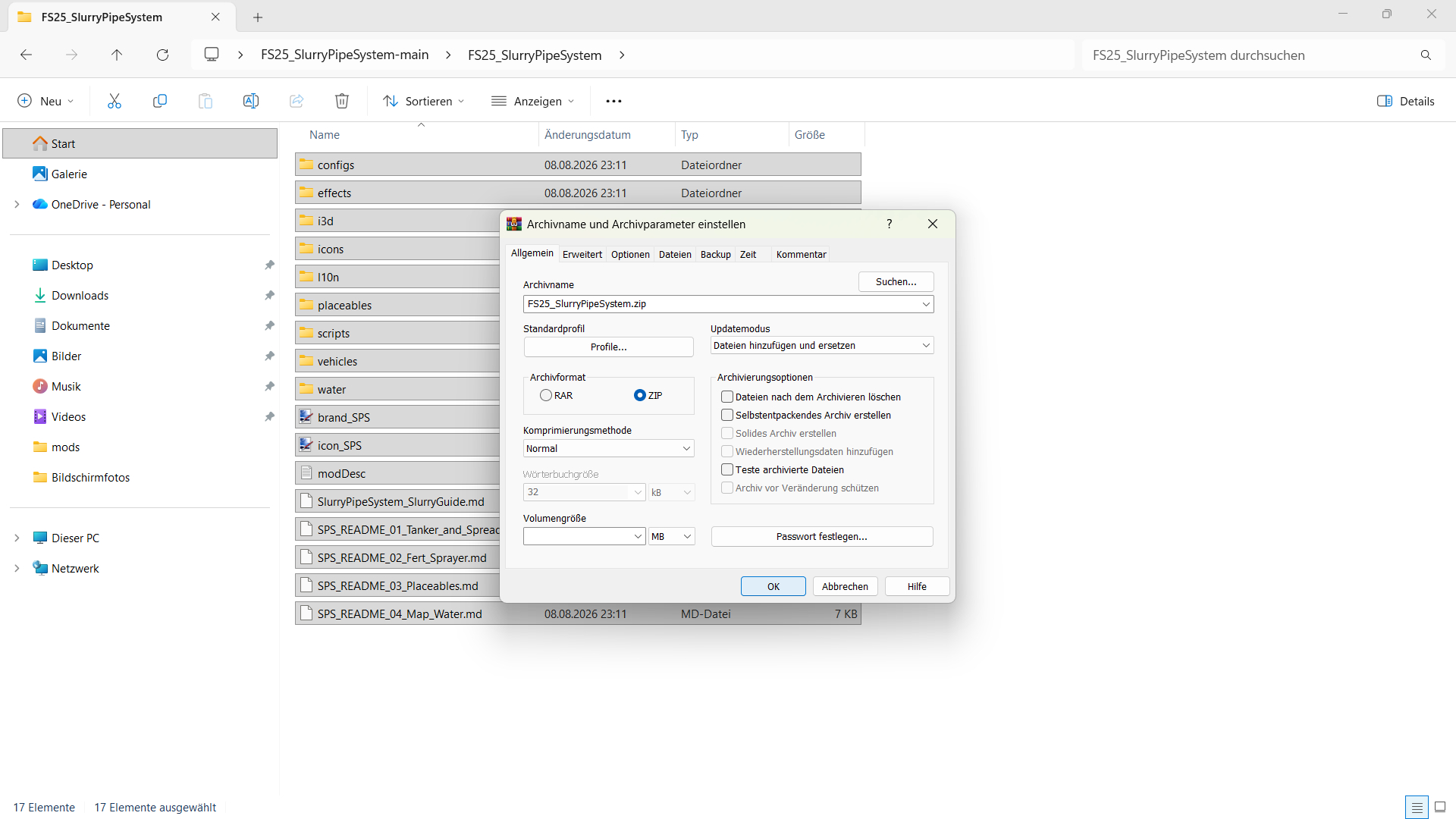Click the Delete trash icon
Viewport: 1456px width, 819px height.
[x=342, y=101]
